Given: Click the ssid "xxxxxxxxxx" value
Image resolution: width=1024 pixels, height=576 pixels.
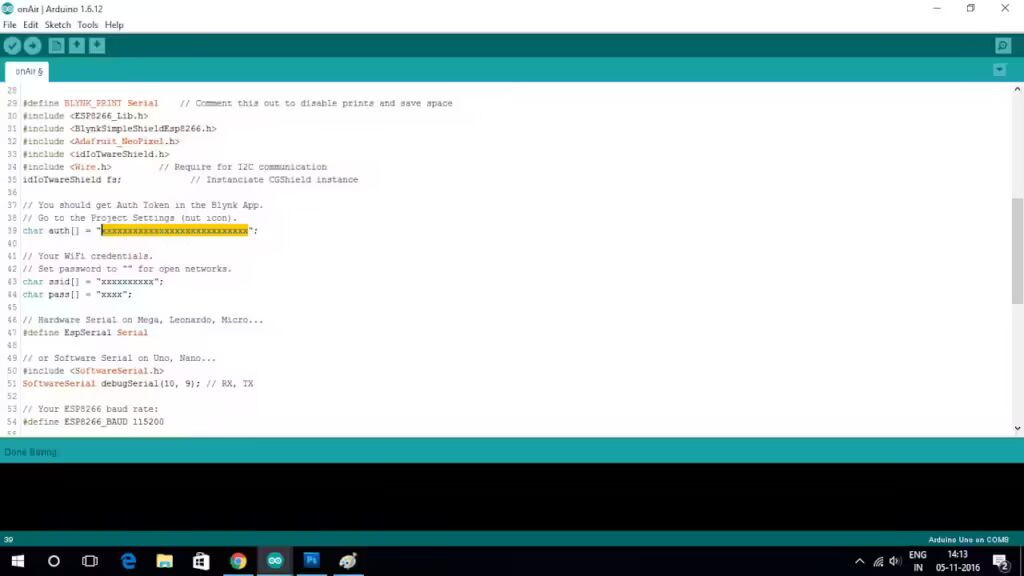Looking at the screenshot, I should click(129, 281).
